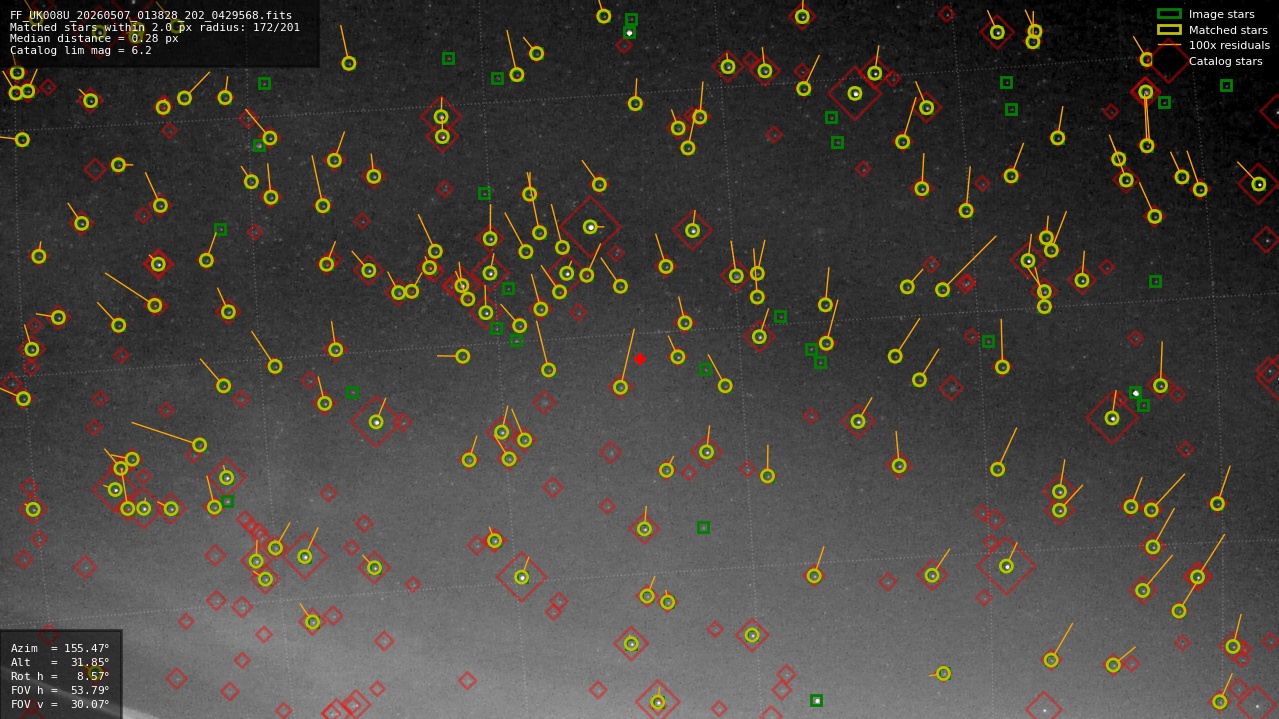Click the green square in the top right corner
Image resolution: width=1279 pixels, height=719 pixels.
(1226, 86)
